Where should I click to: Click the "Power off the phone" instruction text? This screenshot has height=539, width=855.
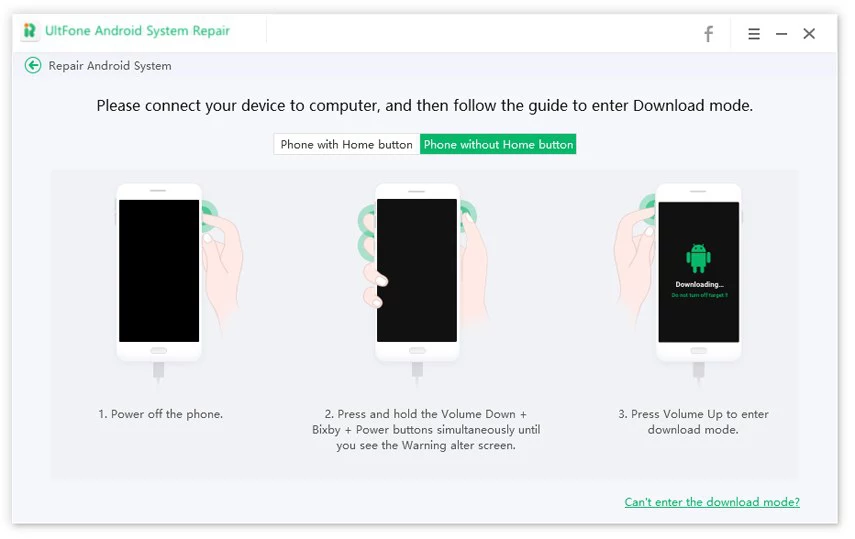click(160, 414)
